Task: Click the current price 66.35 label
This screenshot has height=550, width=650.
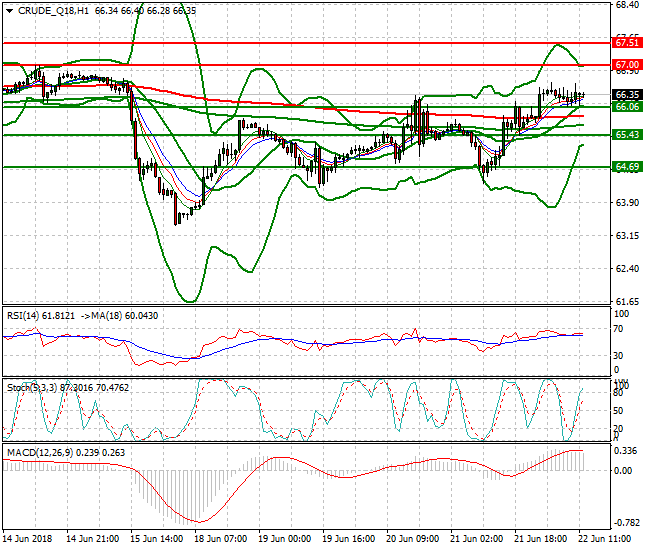Action: 627,95
